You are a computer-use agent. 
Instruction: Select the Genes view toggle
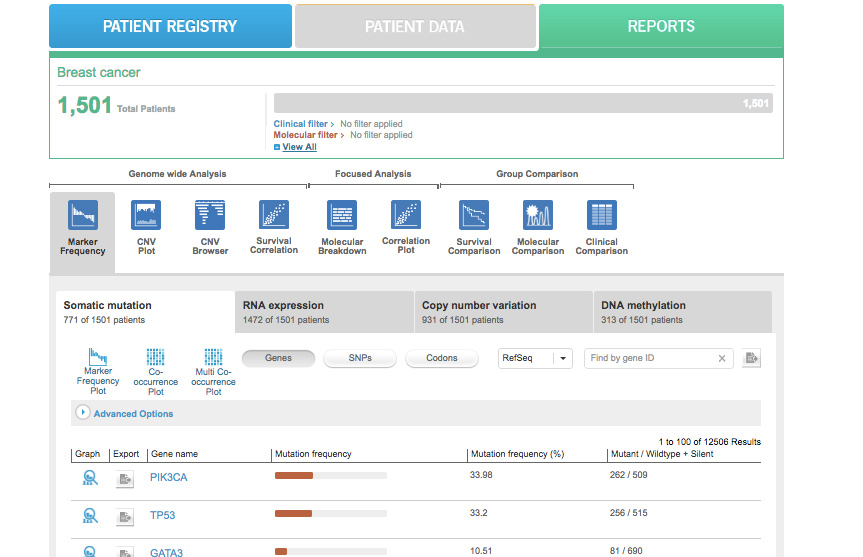point(278,358)
